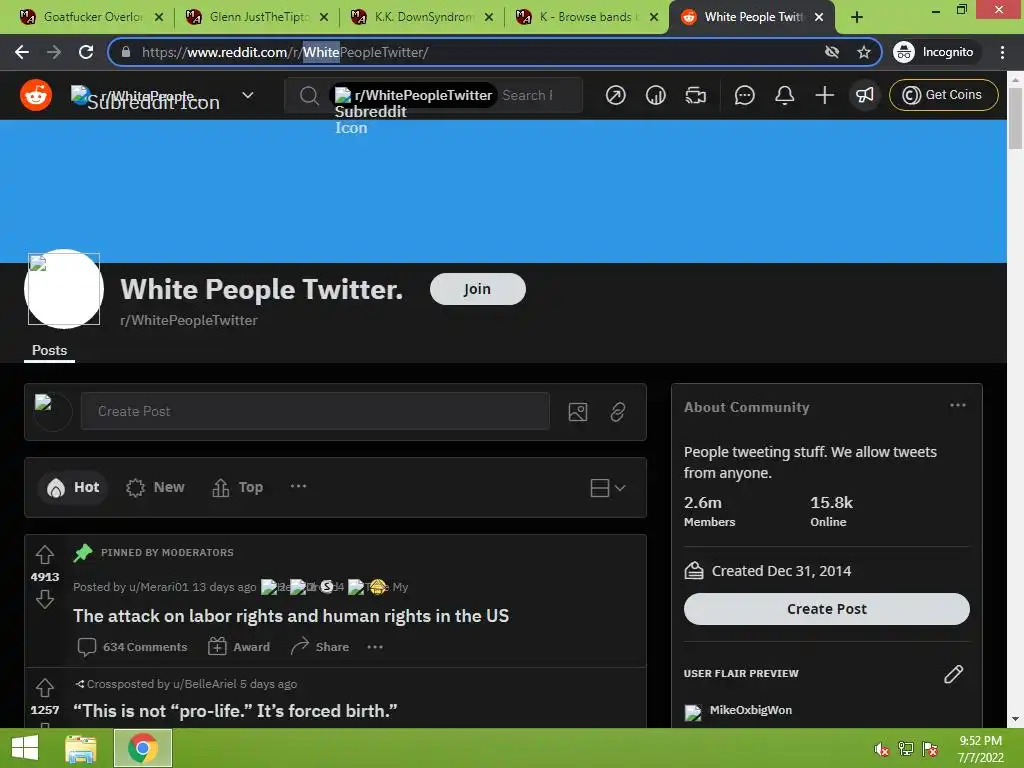Downvote the labor rights pinned post

[x=44, y=599]
